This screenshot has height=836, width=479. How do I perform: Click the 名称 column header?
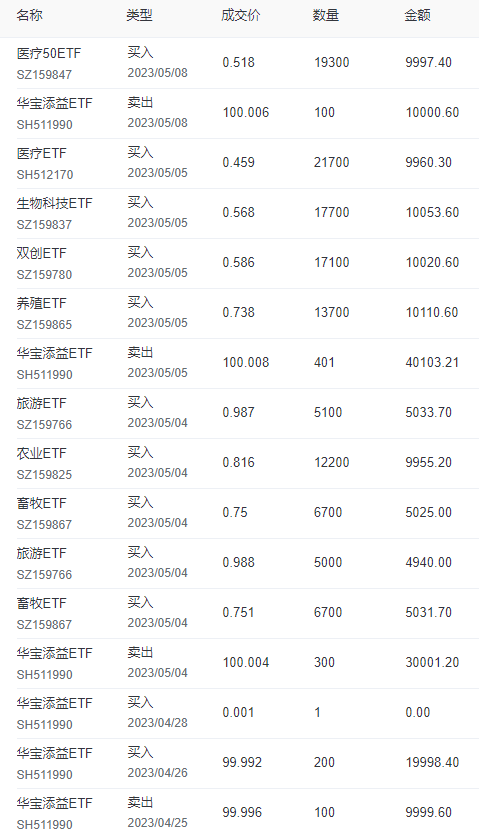click(x=29, y=15)
